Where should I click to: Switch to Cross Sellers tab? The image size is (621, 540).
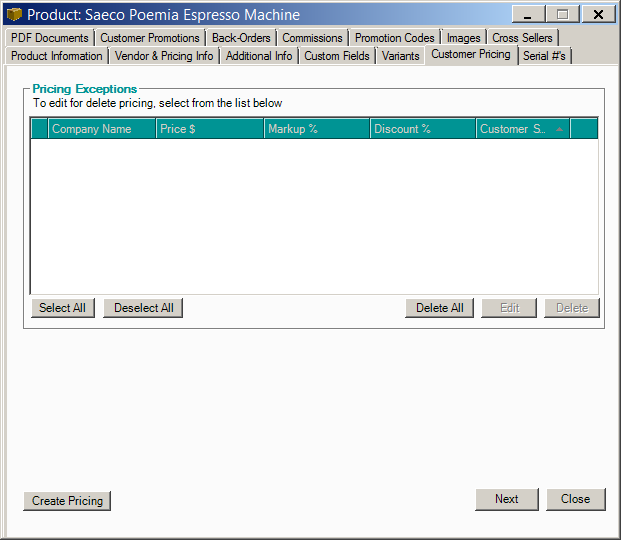[x=522, y=38]
